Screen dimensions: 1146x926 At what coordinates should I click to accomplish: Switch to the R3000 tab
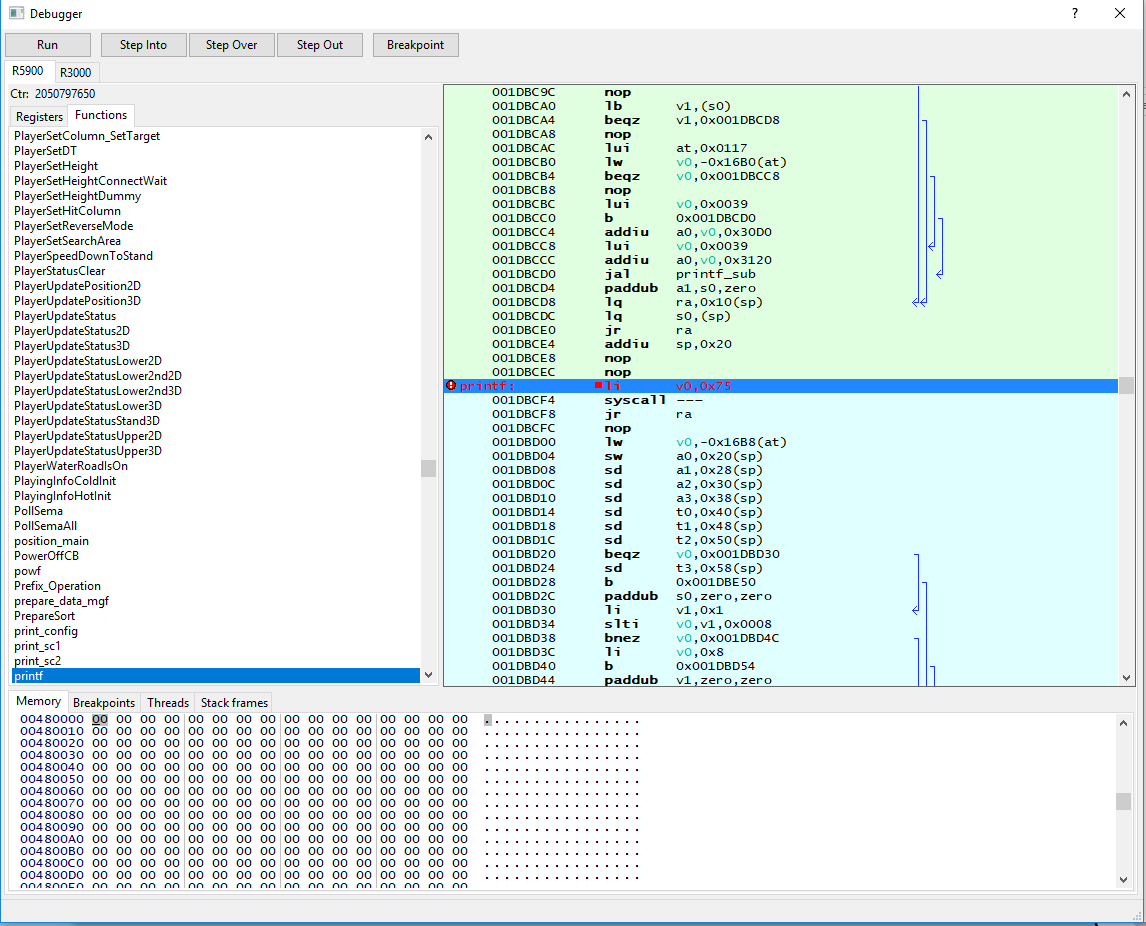[76, 72]
